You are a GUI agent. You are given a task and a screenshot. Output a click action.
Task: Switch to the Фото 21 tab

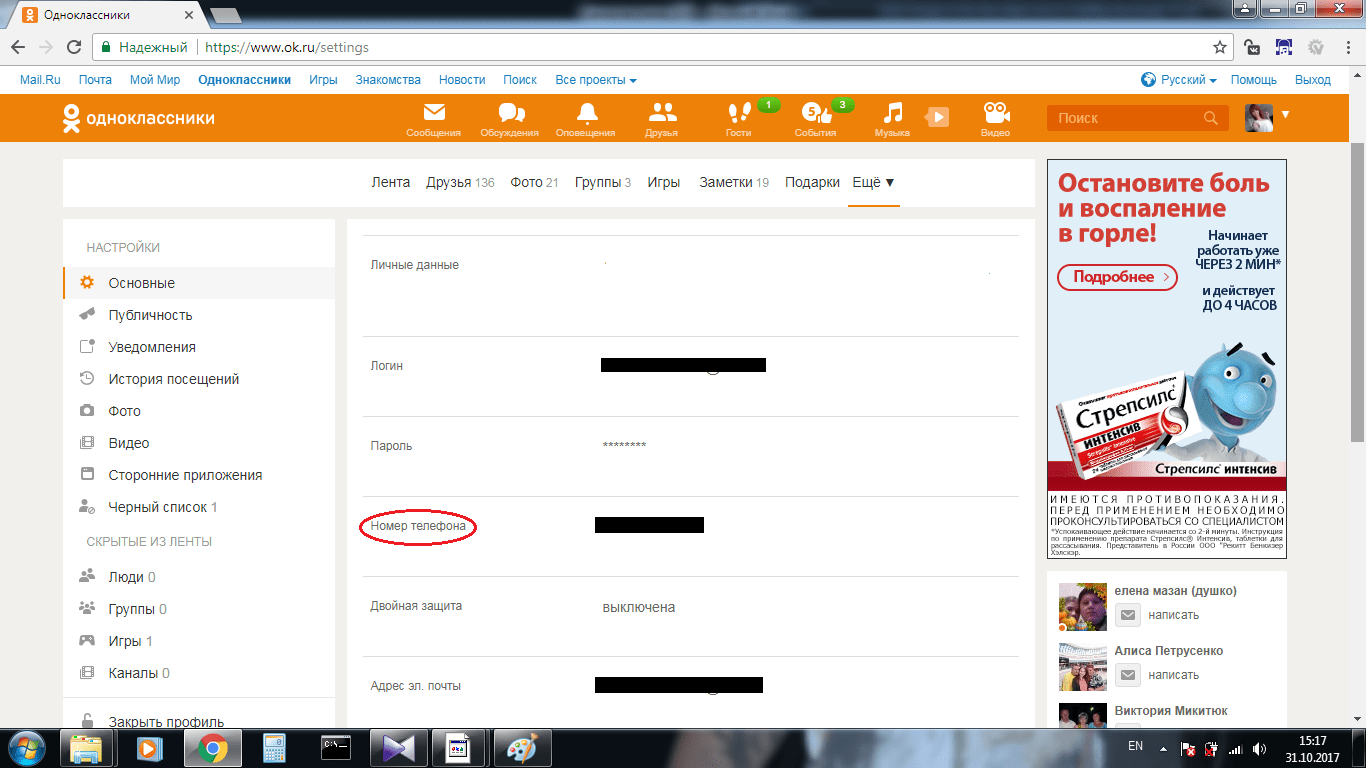click(534, 182)
